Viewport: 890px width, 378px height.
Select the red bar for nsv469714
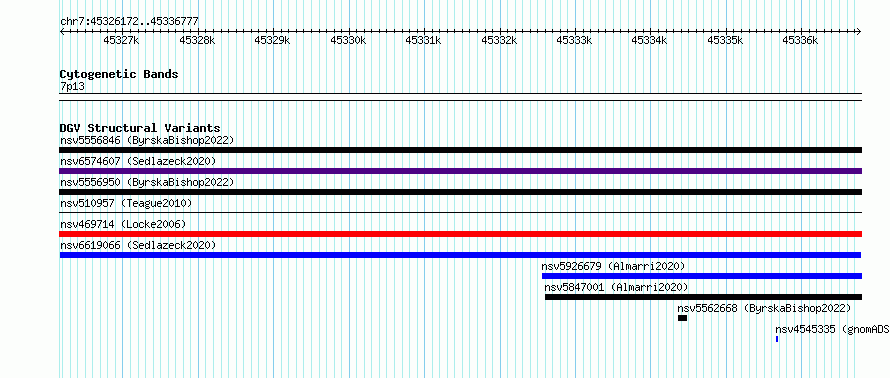coord(460,234)
